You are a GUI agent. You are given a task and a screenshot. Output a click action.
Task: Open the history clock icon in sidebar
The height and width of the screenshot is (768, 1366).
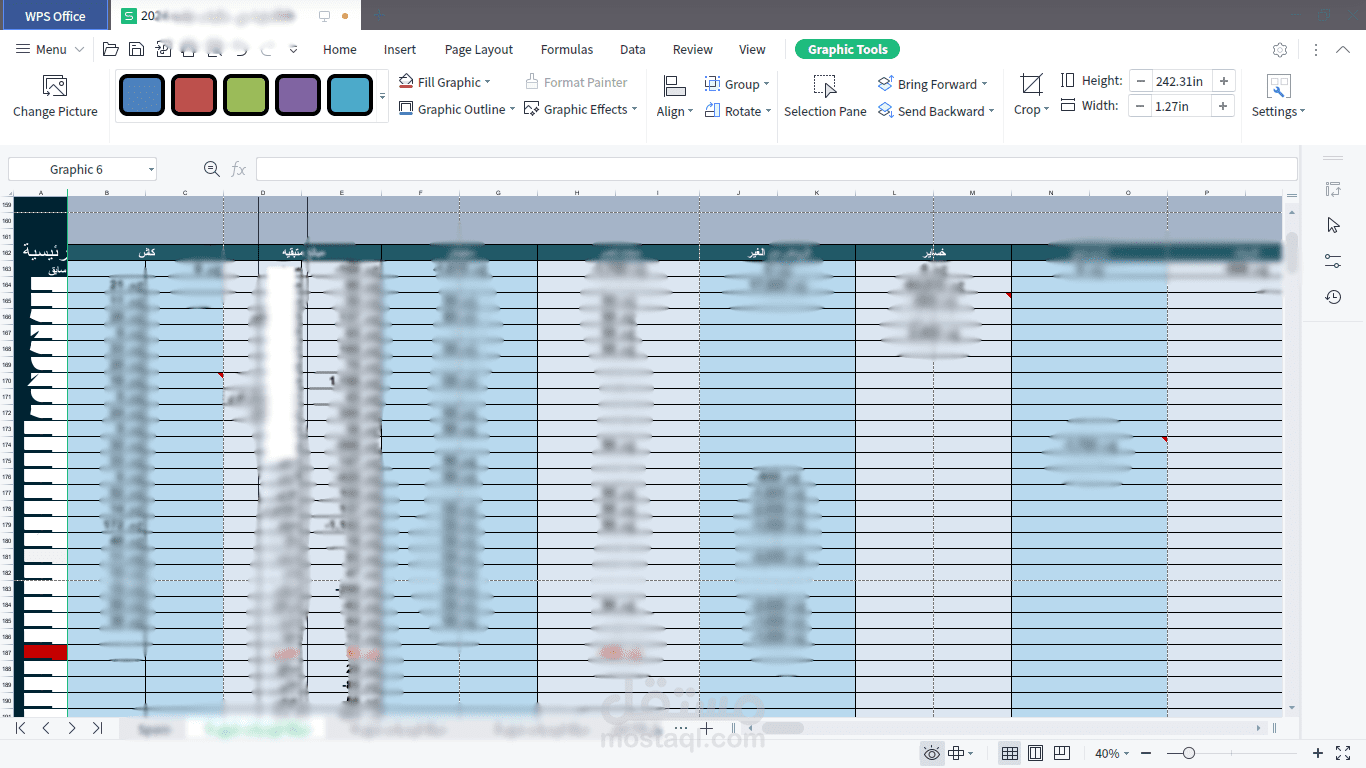click(x=1333, y=297)
